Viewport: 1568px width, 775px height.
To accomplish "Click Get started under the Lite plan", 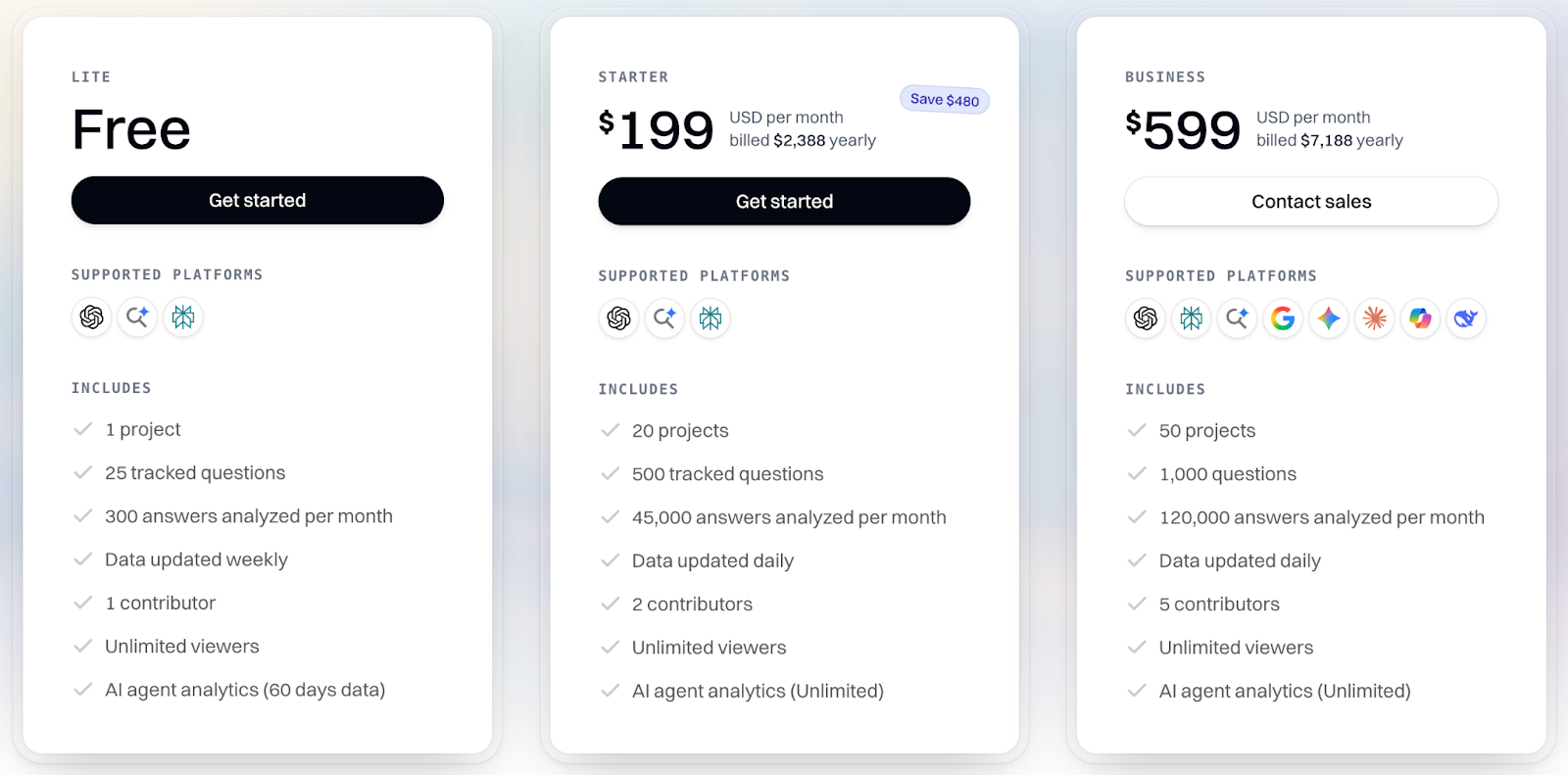I will (257, 200).
